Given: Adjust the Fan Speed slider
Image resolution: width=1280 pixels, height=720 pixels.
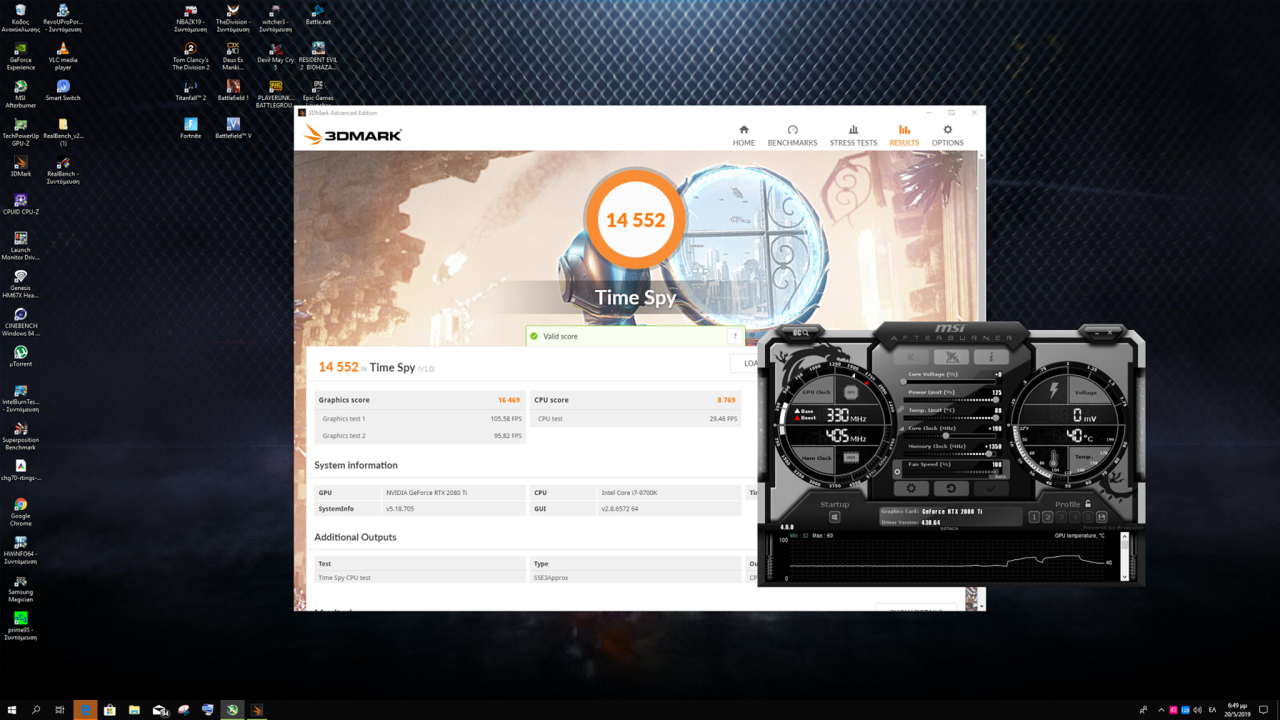Looking at the screenshot, I should pos(950,472).
